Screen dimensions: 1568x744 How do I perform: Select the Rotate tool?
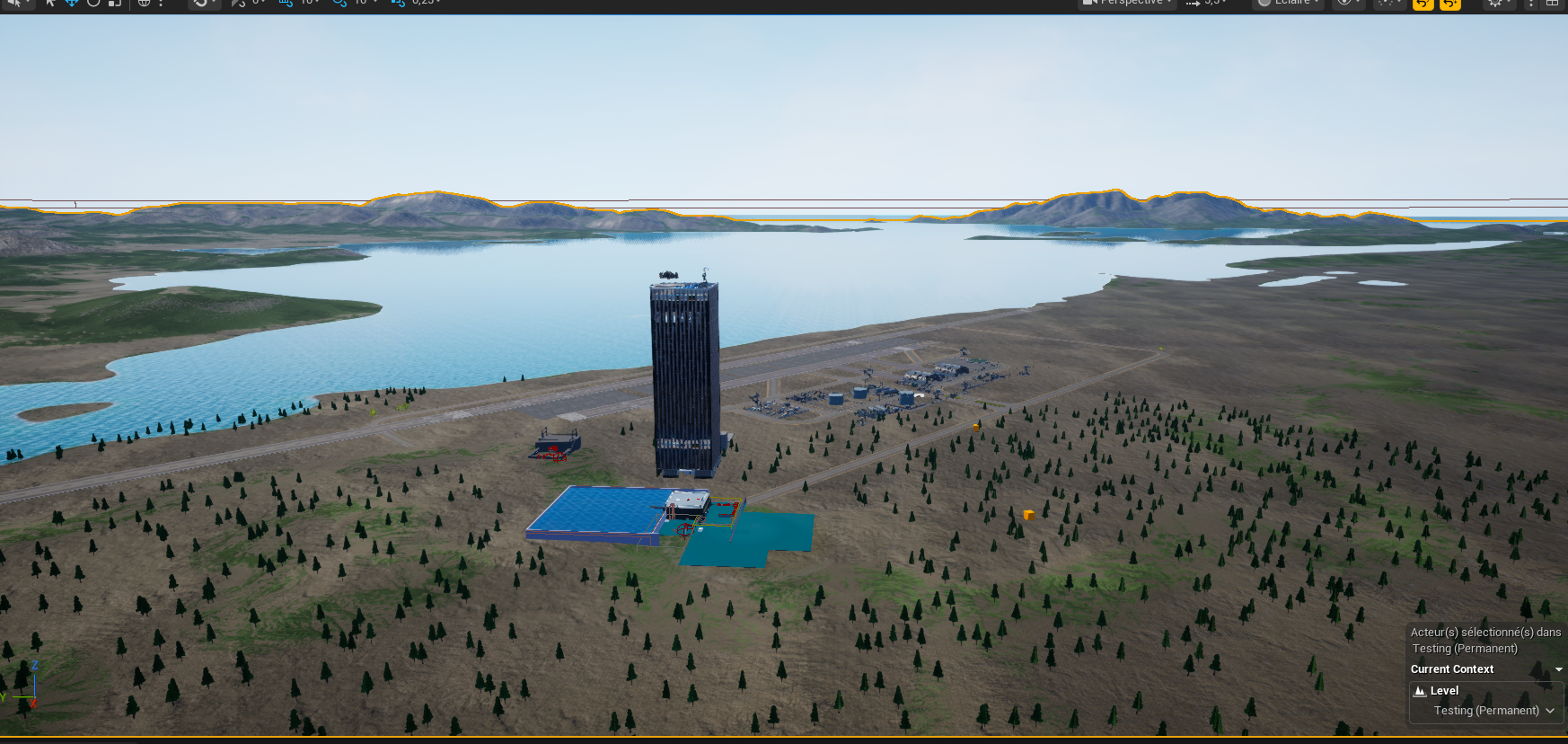(93, 3)
